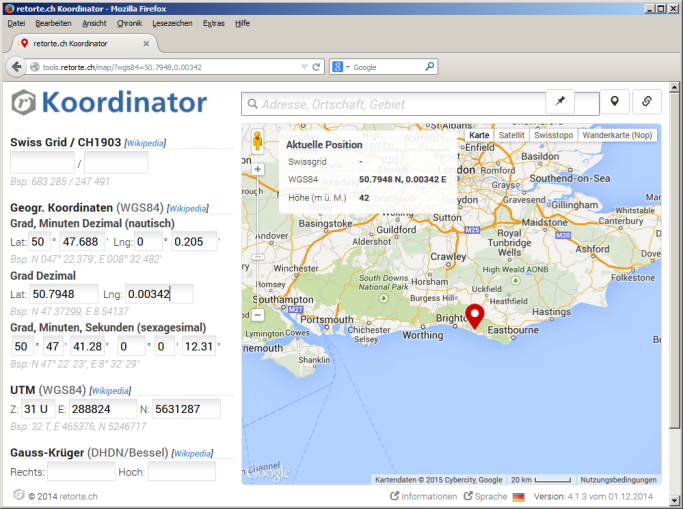The image size is (683, 509).
Task: Click the UTM easting field 288824
Action: tap(103, 409)
